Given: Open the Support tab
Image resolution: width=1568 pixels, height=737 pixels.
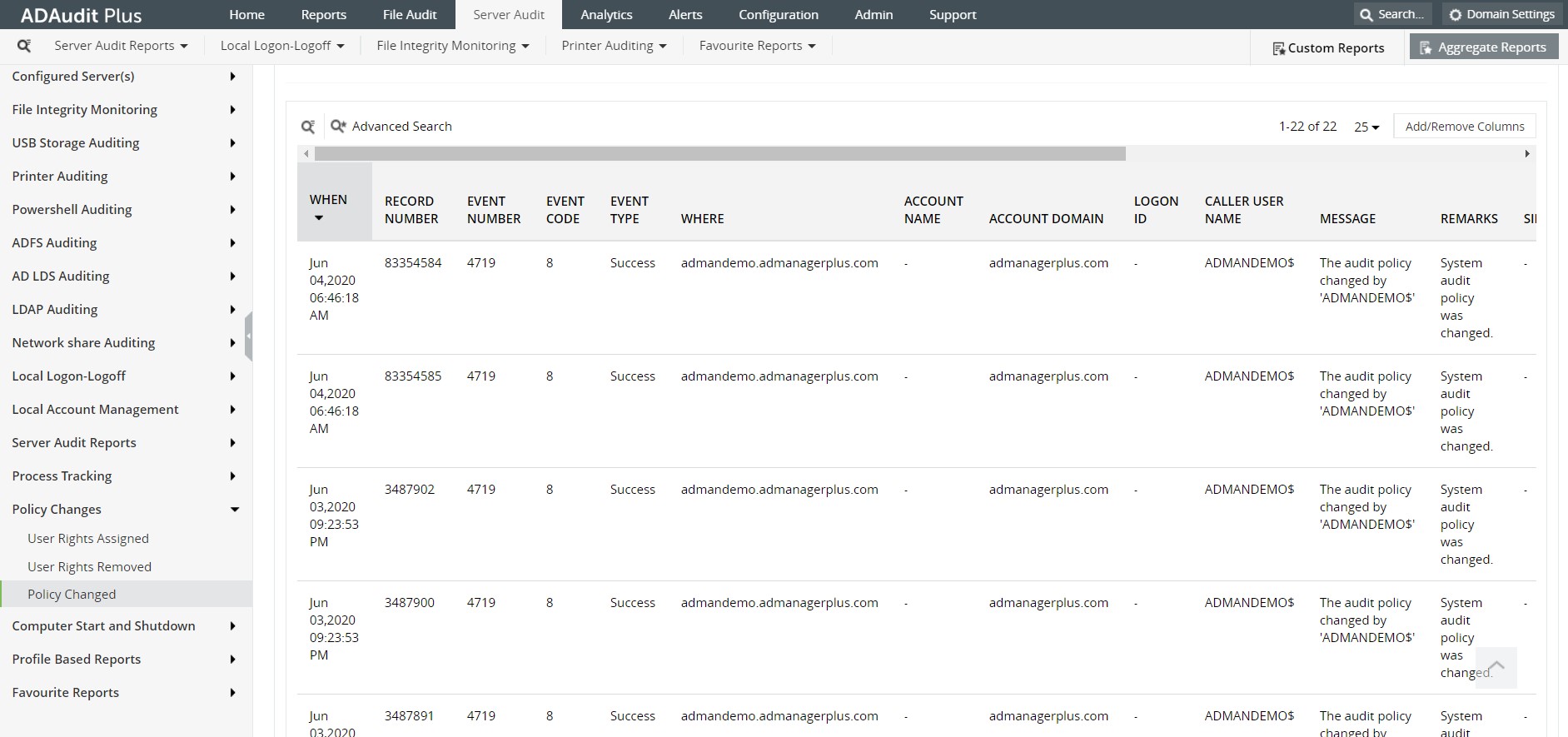Looking at the screenshot, I should 953,14.
